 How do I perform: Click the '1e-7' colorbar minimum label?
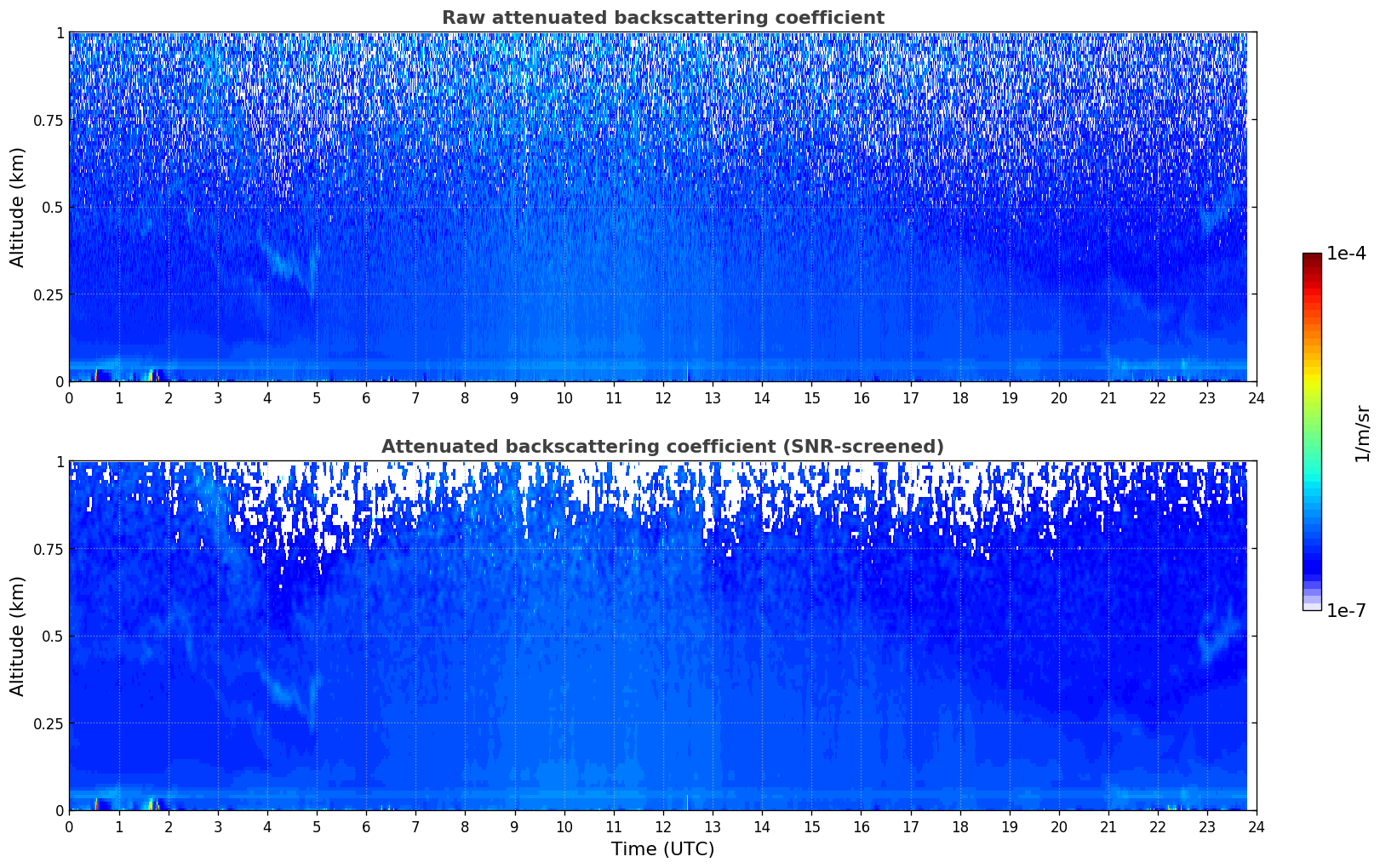[1346, 610]
